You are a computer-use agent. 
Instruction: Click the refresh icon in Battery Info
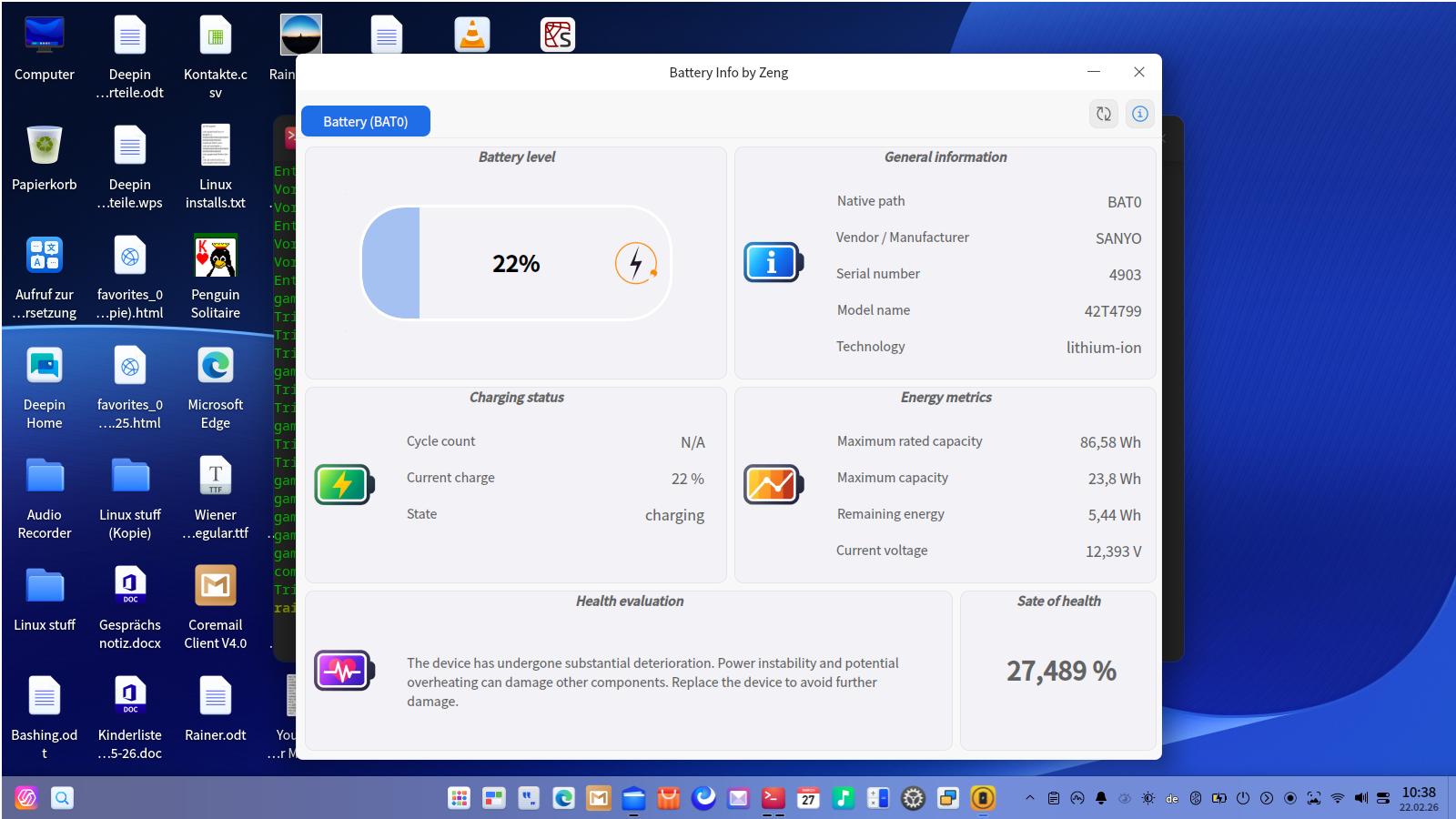click(x=1104, y=114)
